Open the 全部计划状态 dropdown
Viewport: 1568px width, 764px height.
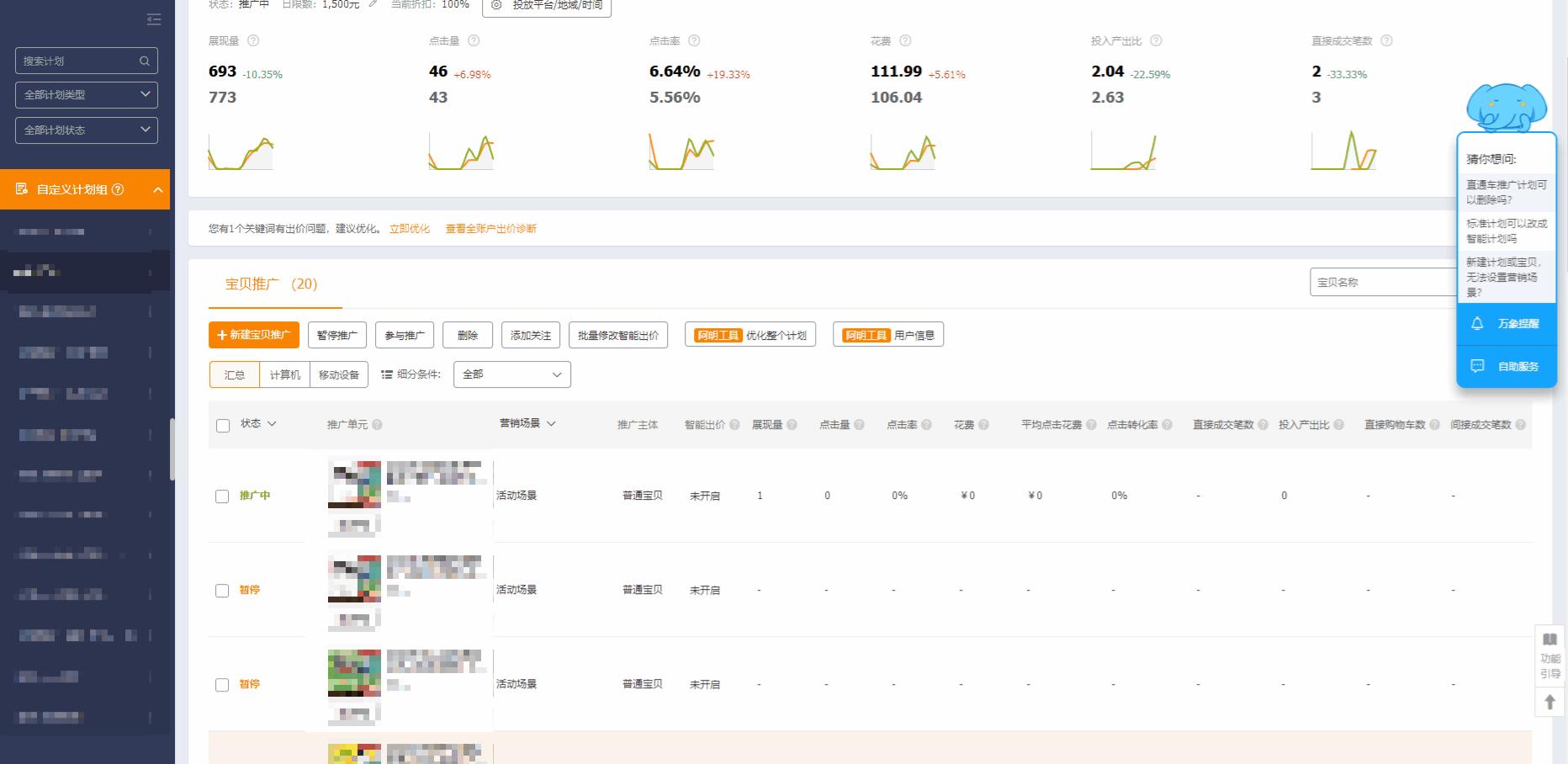click(86, 130)
